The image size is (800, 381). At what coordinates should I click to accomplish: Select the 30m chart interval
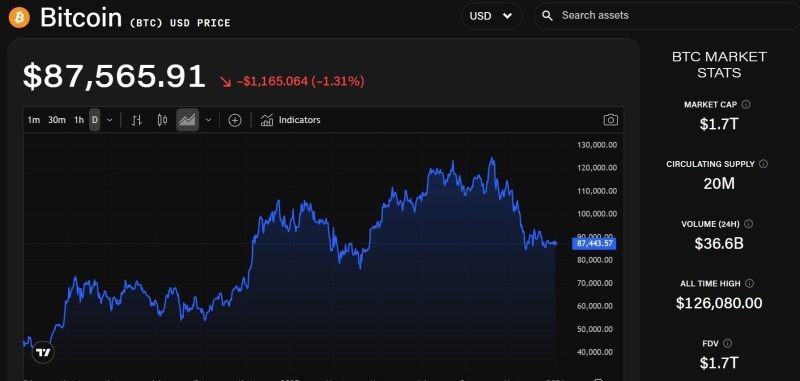(57, 120)
